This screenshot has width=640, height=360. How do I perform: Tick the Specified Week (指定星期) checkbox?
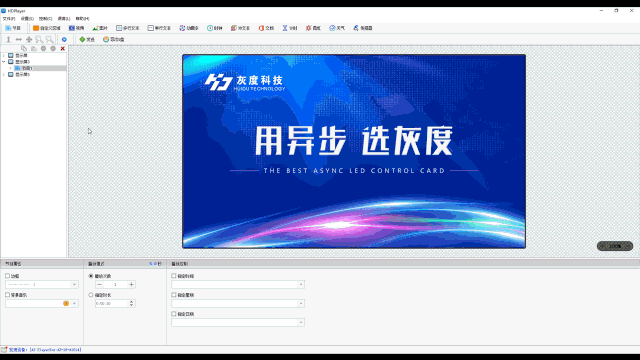(x=174, y=295)
